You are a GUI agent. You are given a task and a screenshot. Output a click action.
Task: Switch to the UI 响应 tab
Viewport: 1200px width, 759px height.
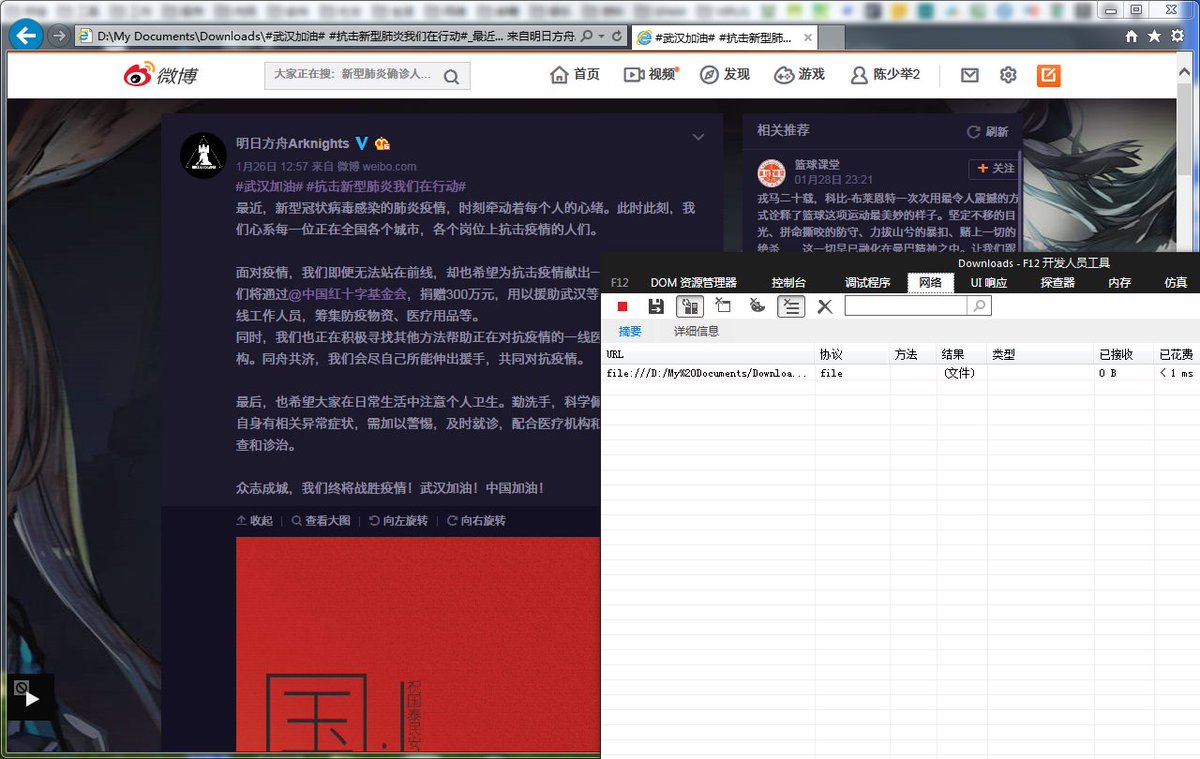[989, 283]
